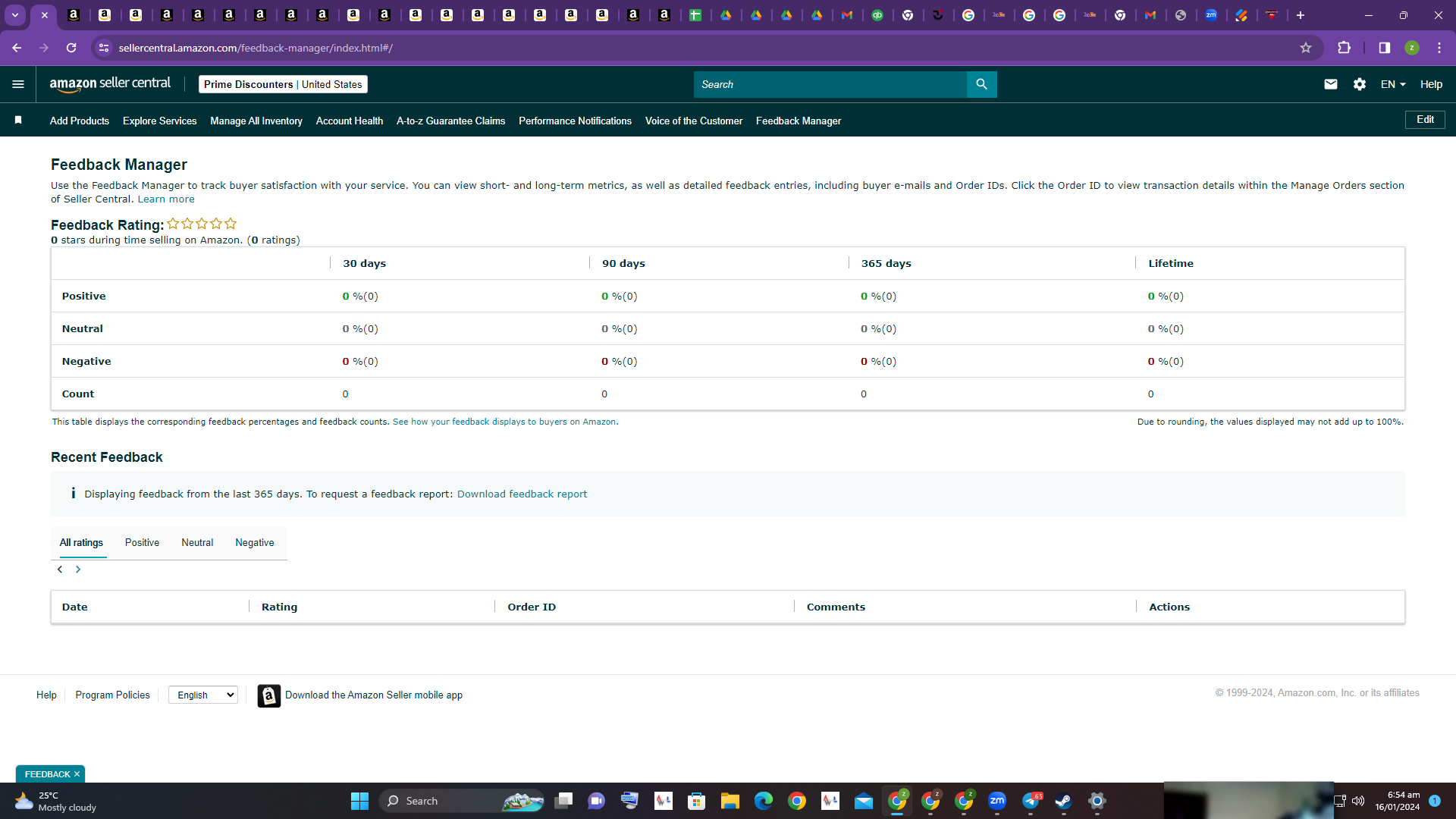Click the Rating column header
The height and width of the screenshot is (819, 1456).
279,607
